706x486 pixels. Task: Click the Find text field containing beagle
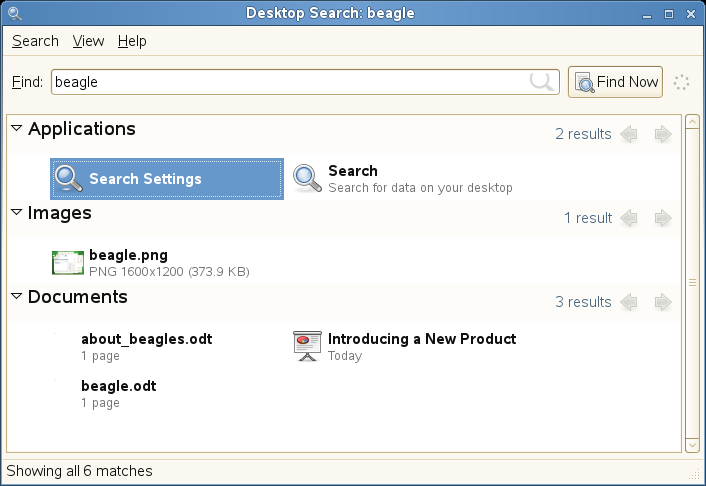(305, 82)
